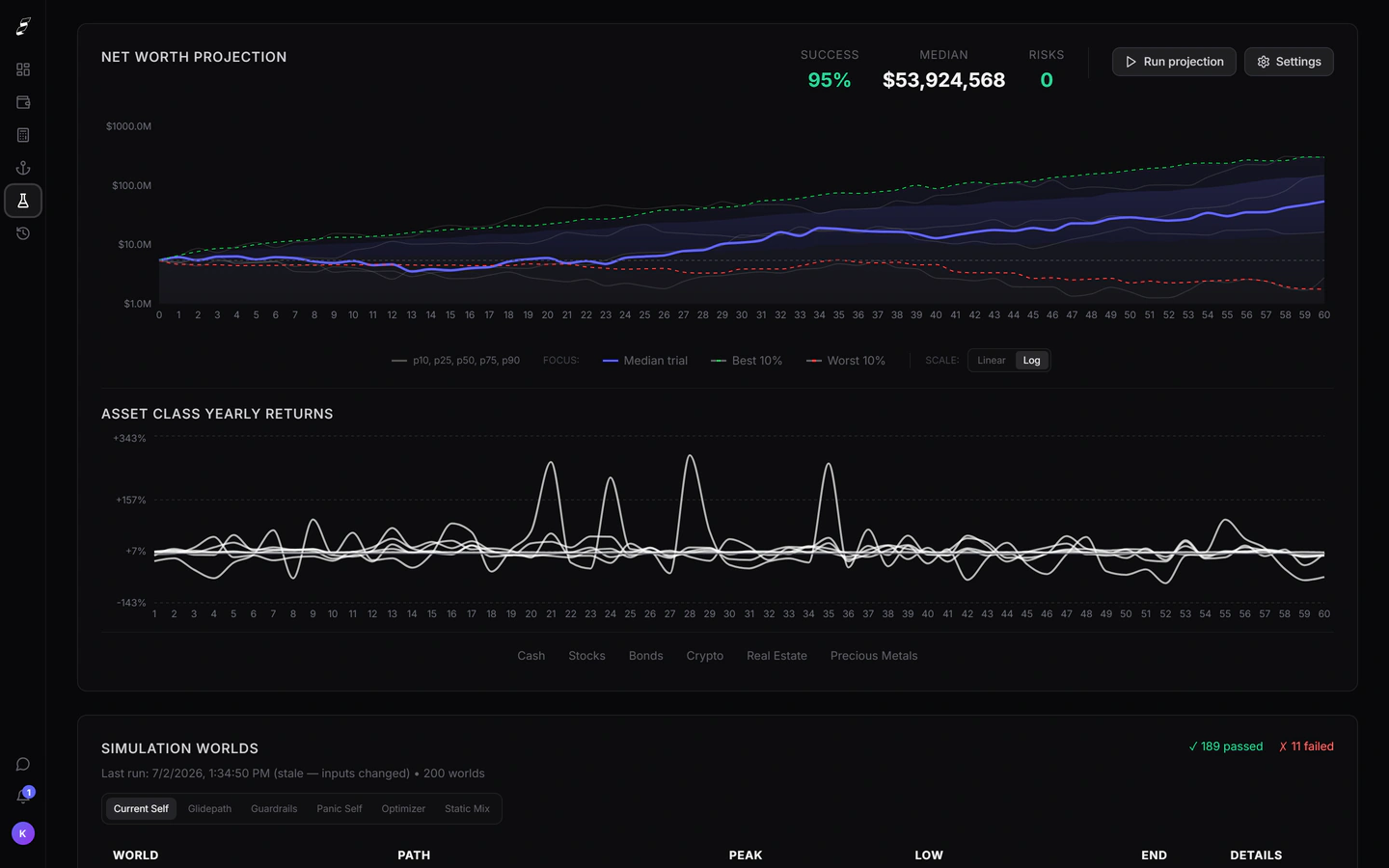Toggle Precious Metals series in returns legend

(874, 656)
